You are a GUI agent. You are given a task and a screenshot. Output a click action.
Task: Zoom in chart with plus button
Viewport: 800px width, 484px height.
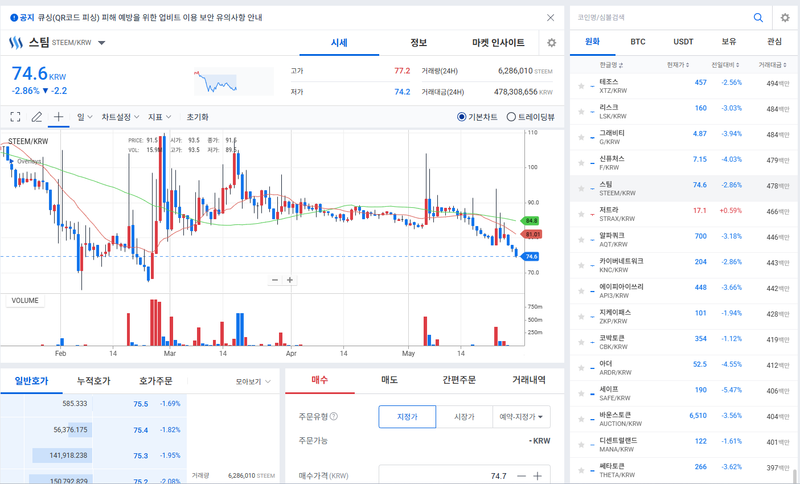pos(290,280)
